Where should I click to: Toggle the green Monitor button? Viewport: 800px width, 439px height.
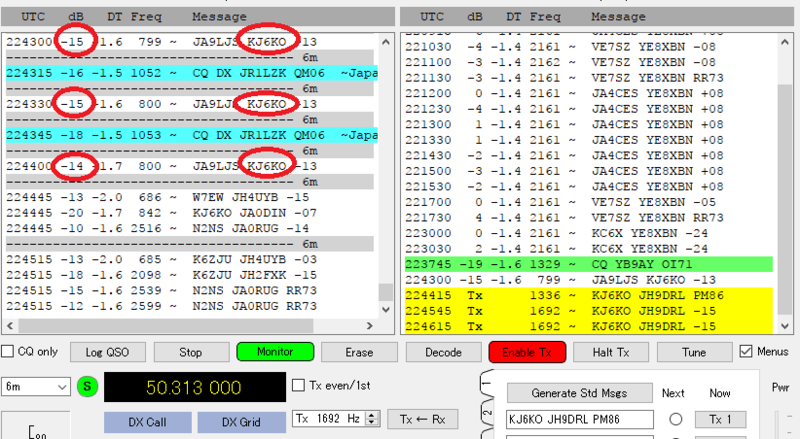click(275, 352)
